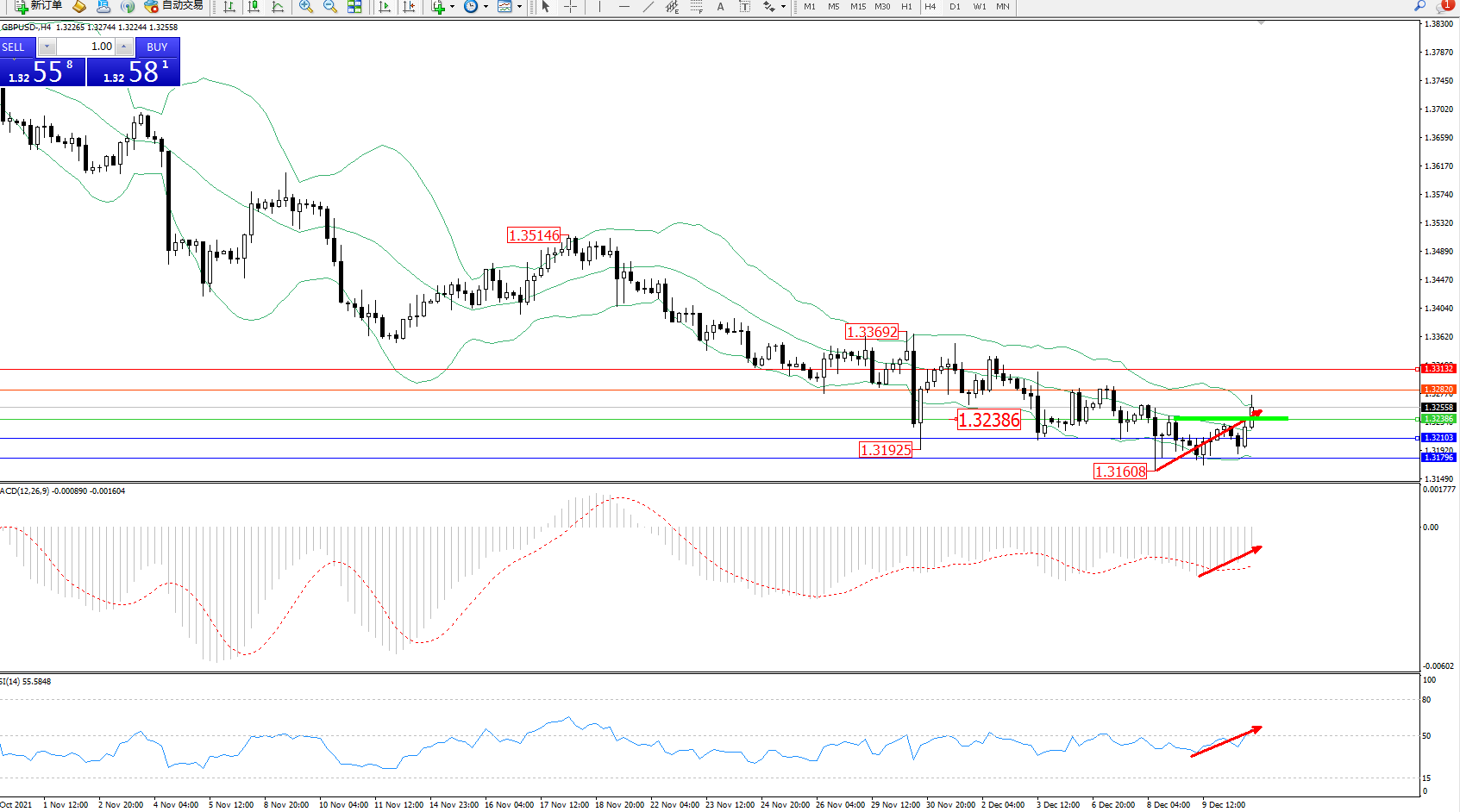Expand the chart templates dropdown arrow
This screenshot has width=1460, height=812.
[519, 6]
